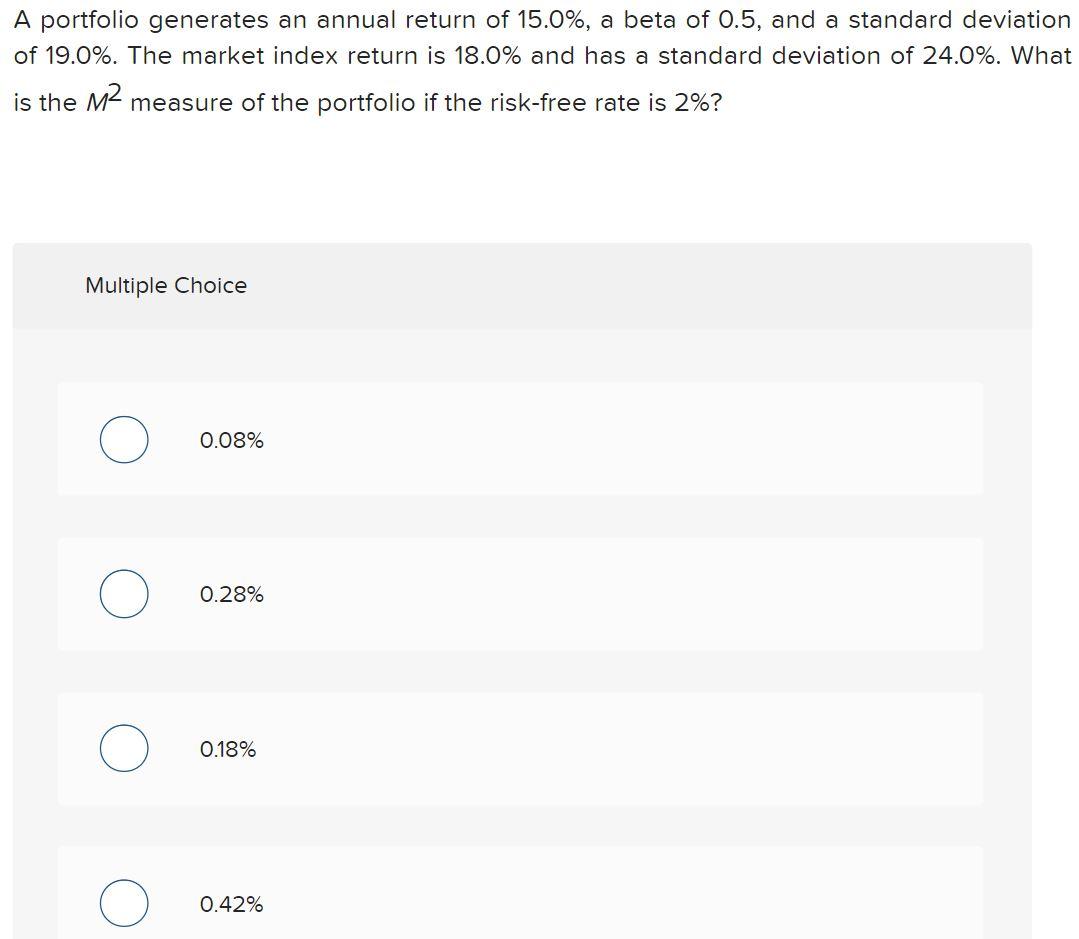Select the 0.08% radio button
This screenshot has height=939, width=1079.
click(124, 440)
